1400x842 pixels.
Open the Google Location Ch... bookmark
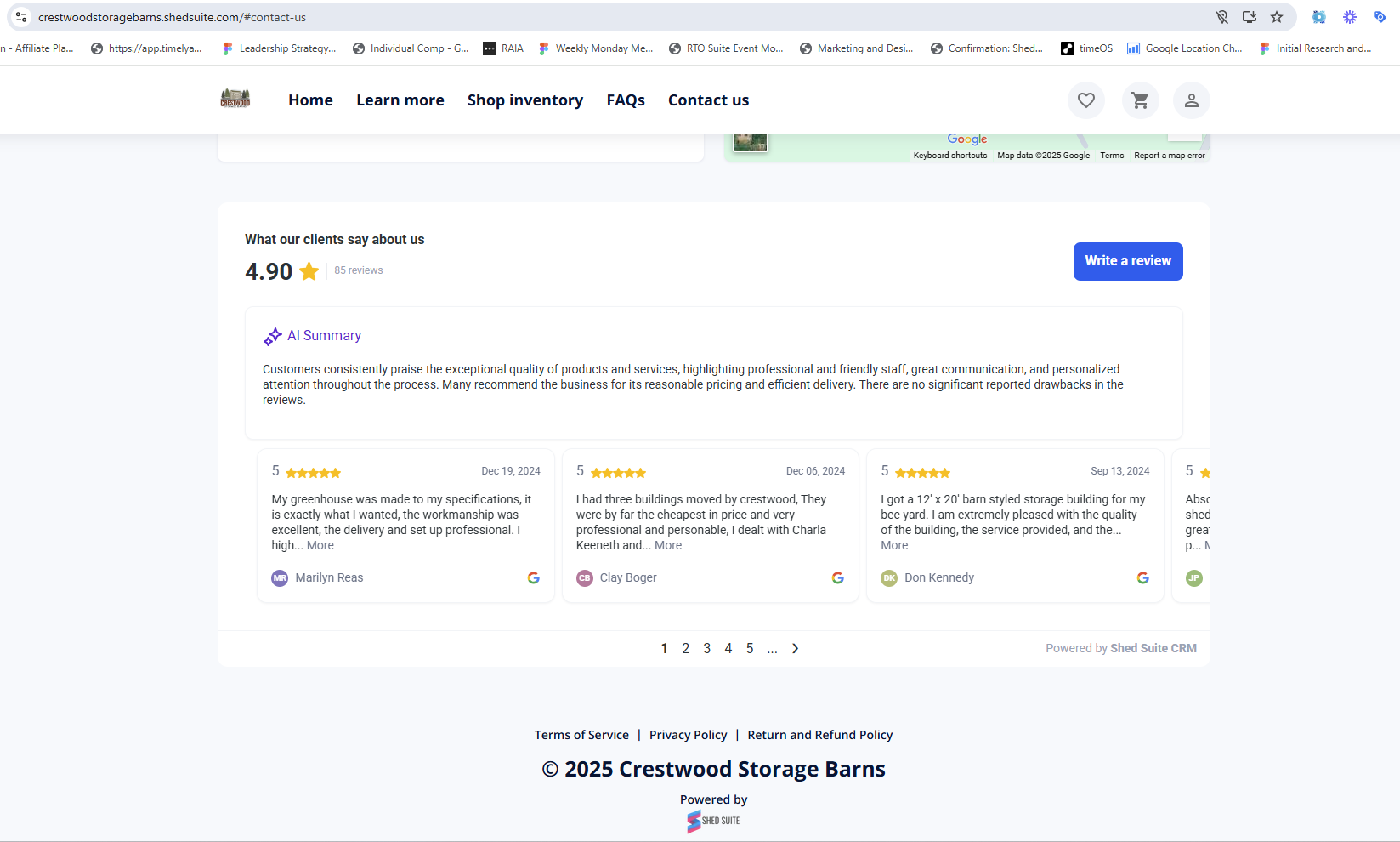1184,48
